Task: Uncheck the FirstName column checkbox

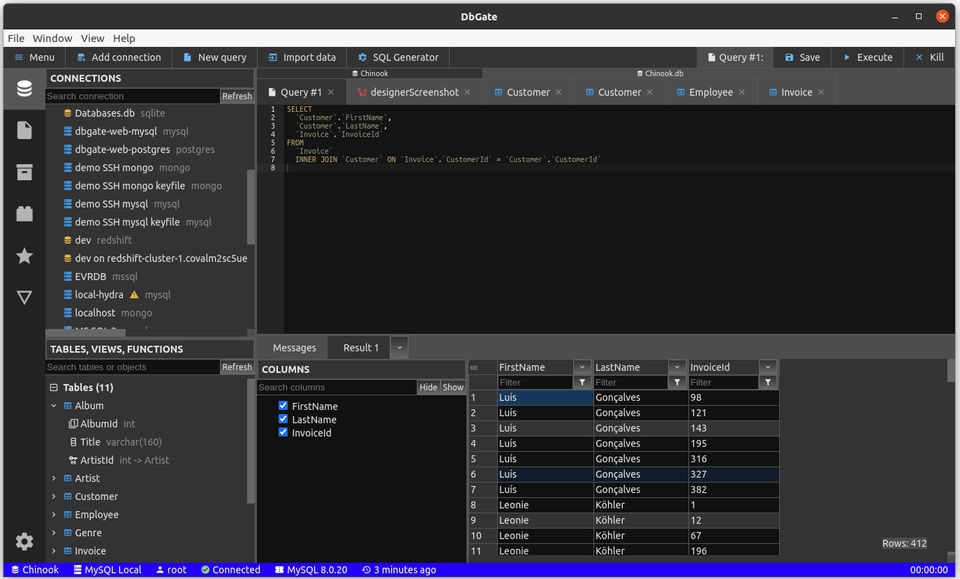Action: 283,406
